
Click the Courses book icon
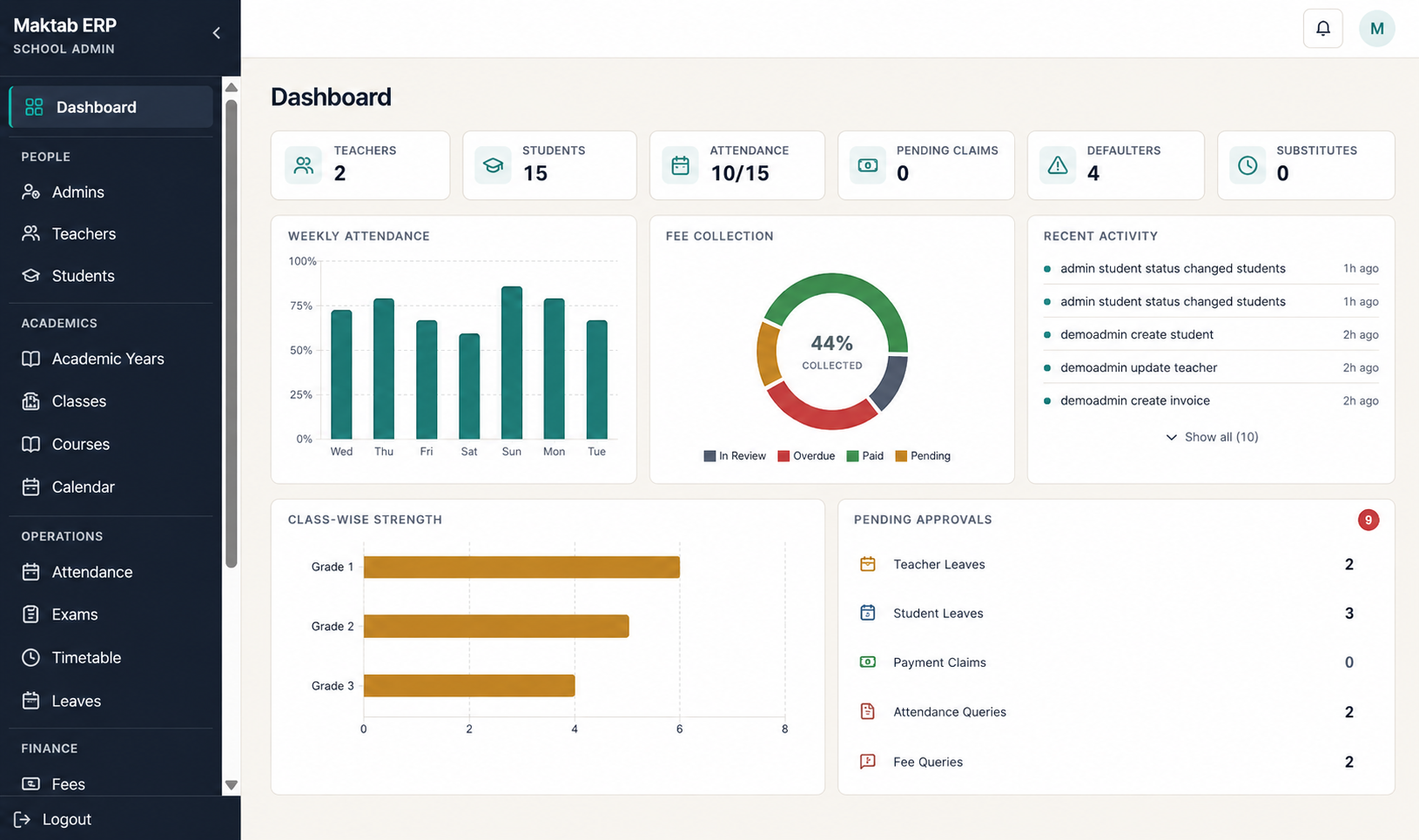tap(31, 444)
